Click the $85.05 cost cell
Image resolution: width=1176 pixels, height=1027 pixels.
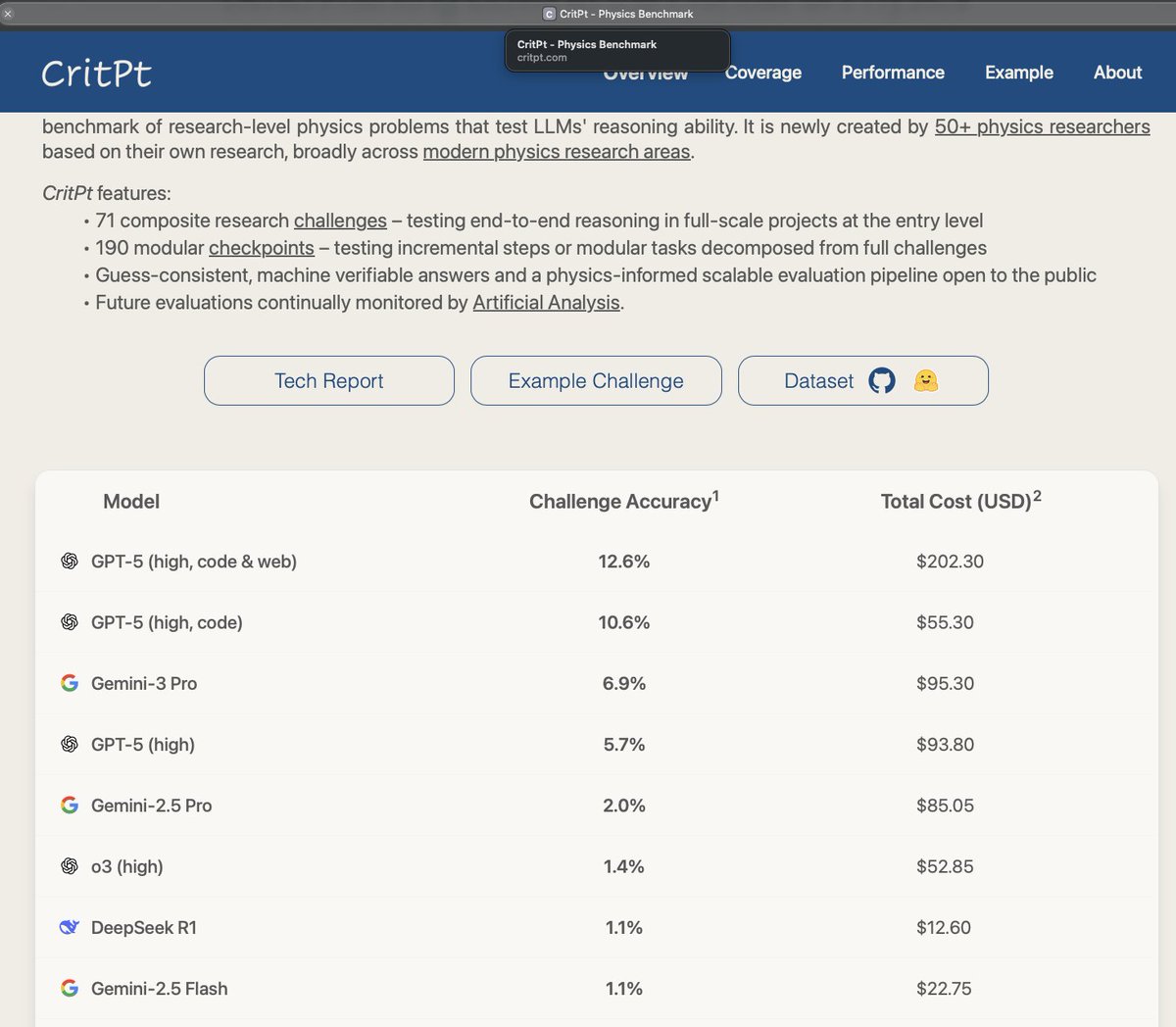[945, 806]
